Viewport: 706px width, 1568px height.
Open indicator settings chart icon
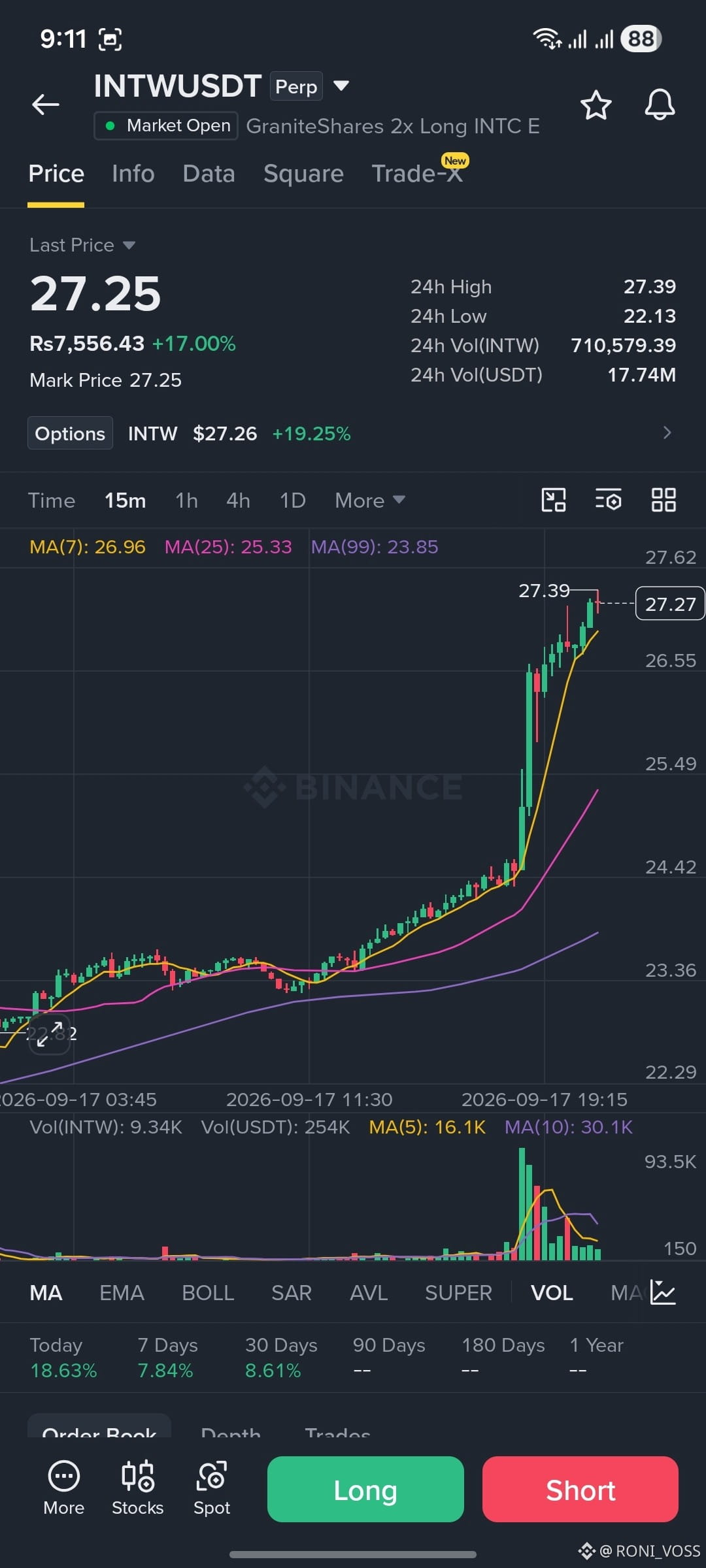coord(663,1292)
